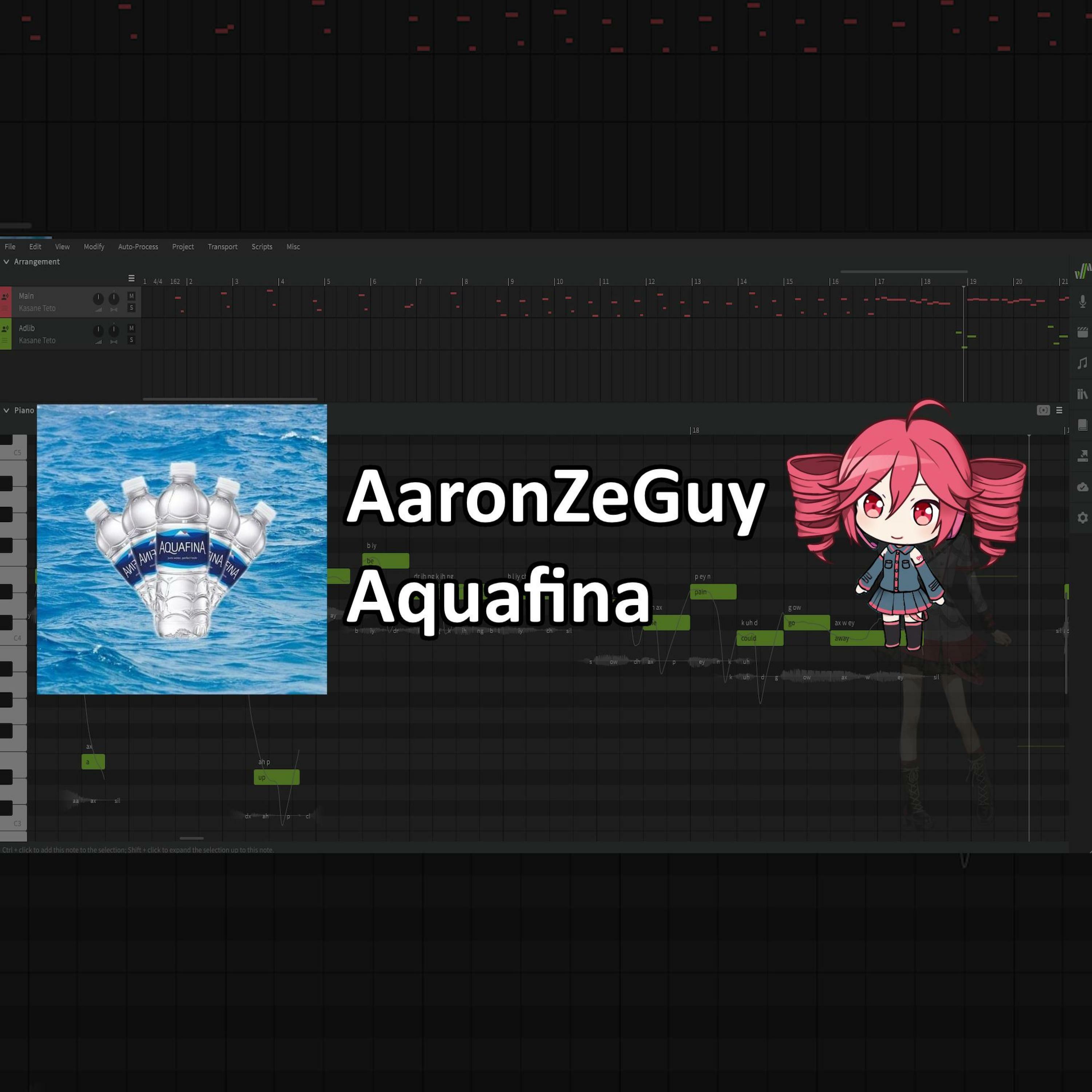Click the Main track singer icon
The image size is (1092, 1092).
(5, 296)
